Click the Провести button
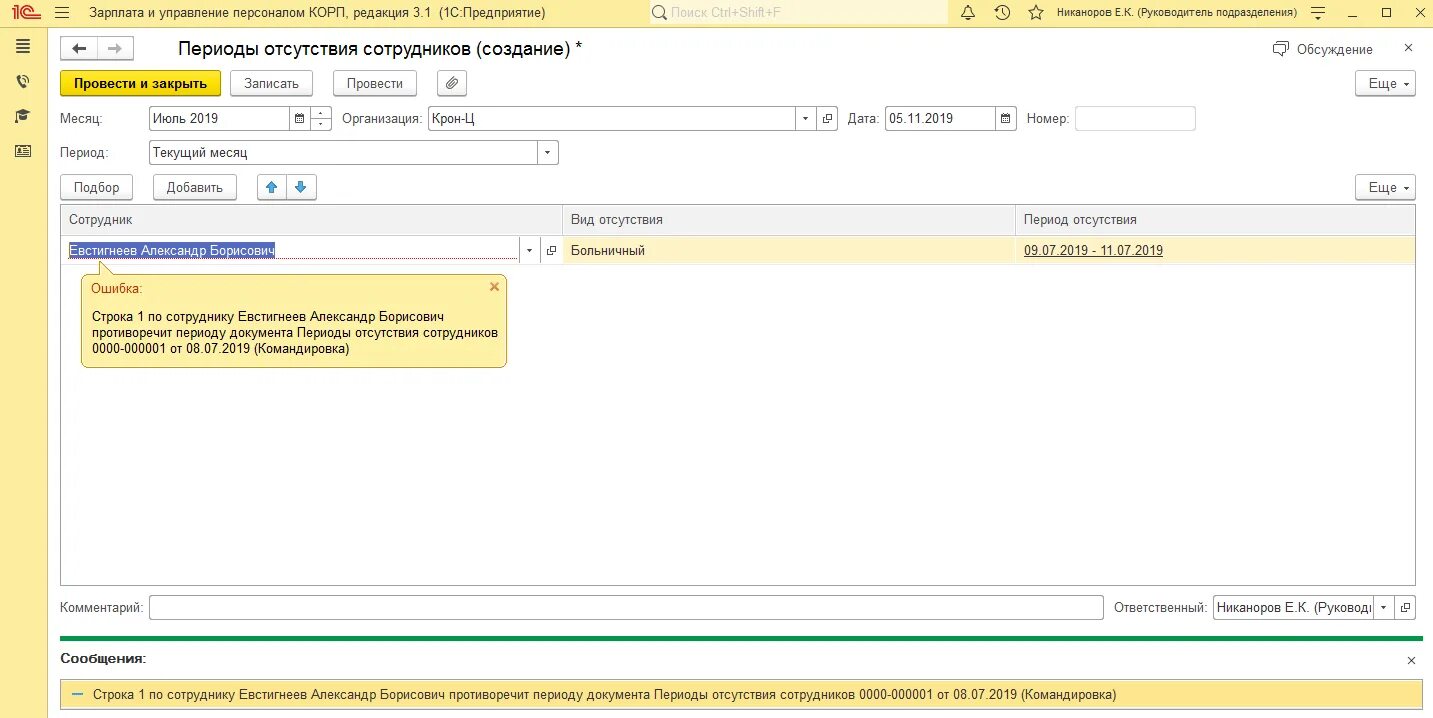The height and width of the screenshot is (718, 1433). click(375, 83)
